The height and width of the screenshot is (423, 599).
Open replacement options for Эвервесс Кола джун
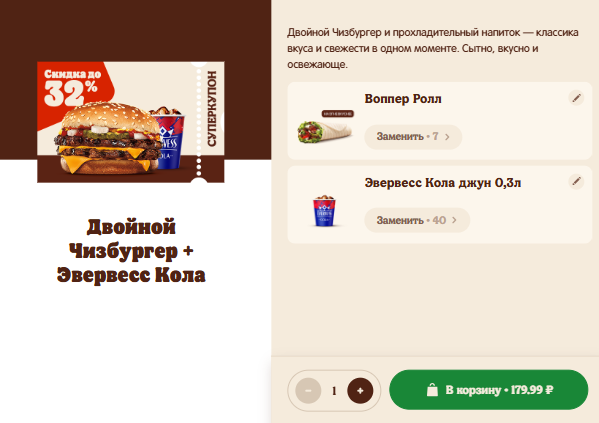tap(417, 220)
